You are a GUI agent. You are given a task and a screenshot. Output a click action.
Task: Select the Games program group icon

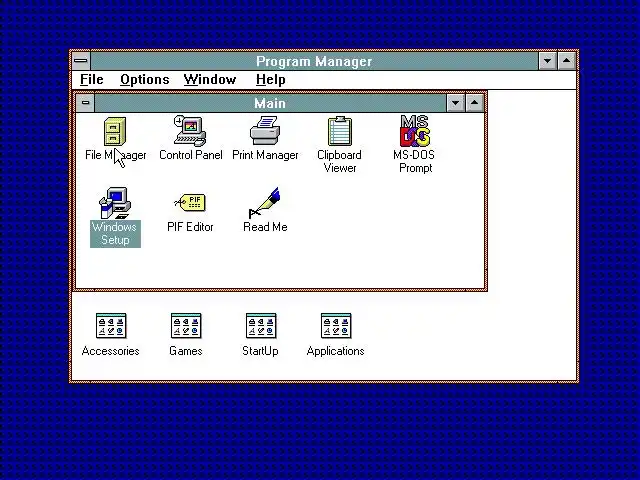point(186,326)
